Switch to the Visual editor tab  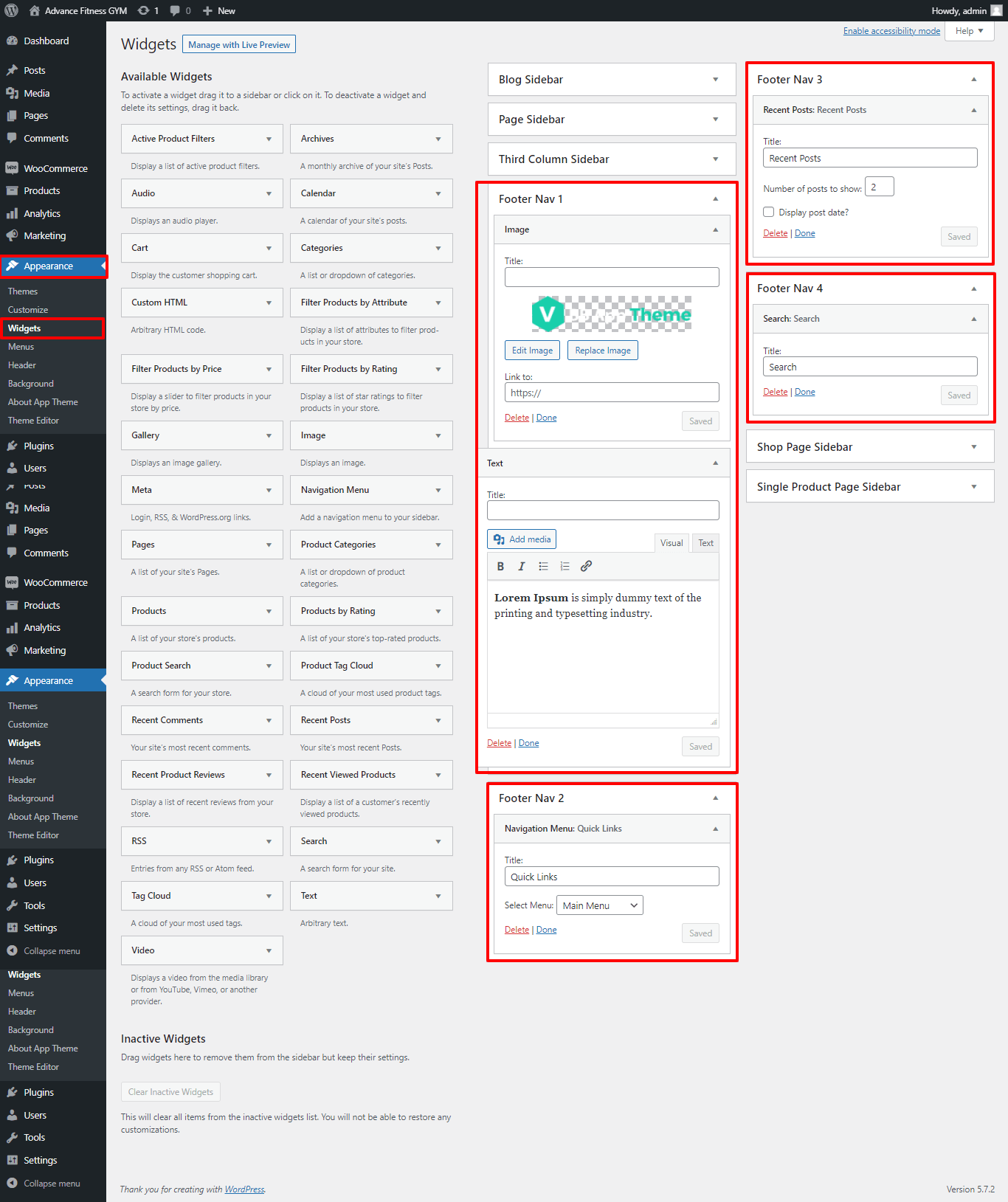[x=671, y=543]
